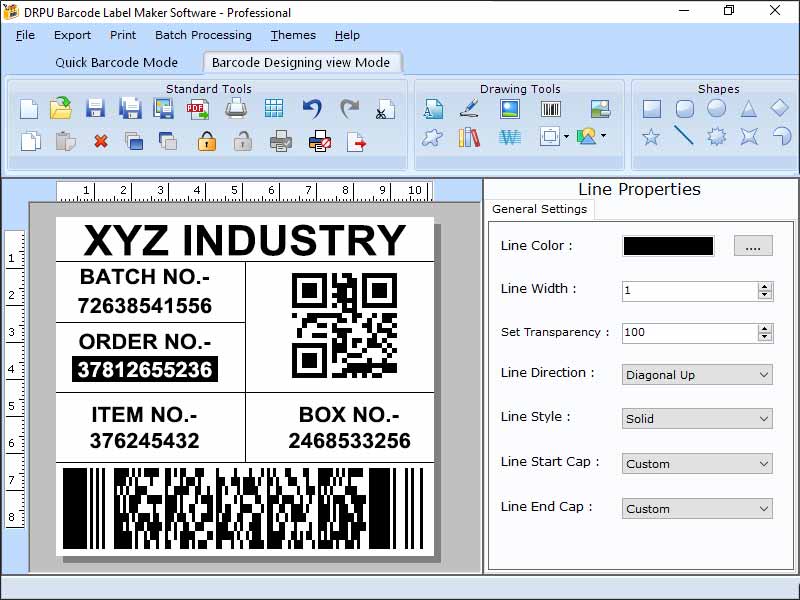This screenshot has height=600, width=800.
Task: Select the PDF417 barcode at label bottom
Action: 243,508
